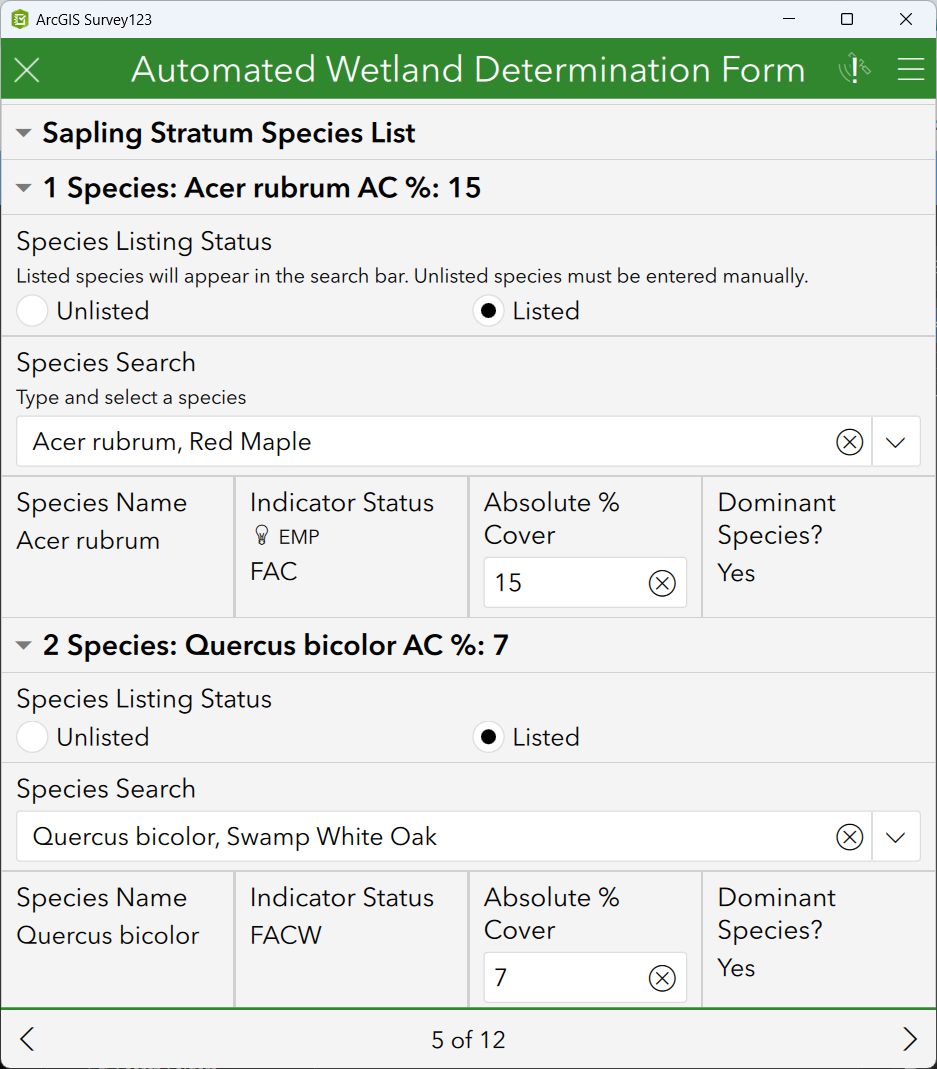Click the location status warning icon

click(854, 69)
